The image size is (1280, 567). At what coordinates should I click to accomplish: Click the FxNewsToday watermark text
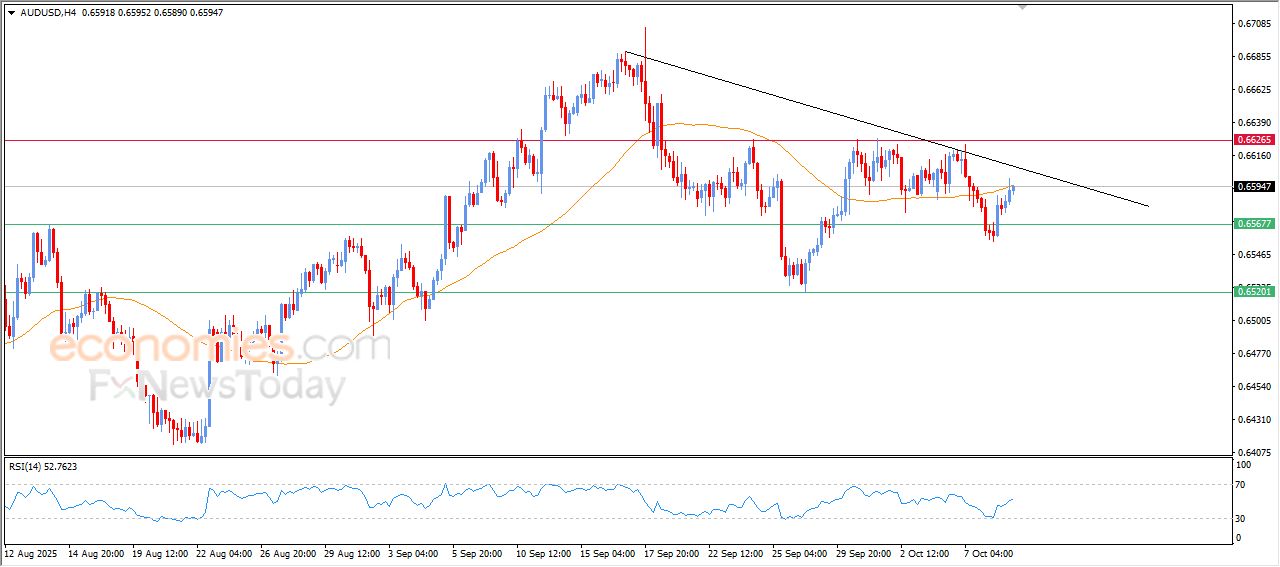click(218, 386)
